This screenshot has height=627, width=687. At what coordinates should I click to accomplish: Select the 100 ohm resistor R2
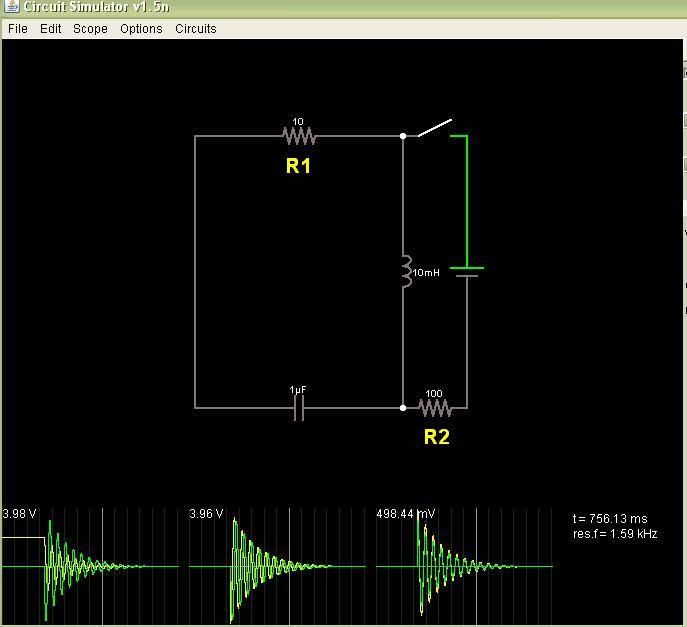click(435, 408)
